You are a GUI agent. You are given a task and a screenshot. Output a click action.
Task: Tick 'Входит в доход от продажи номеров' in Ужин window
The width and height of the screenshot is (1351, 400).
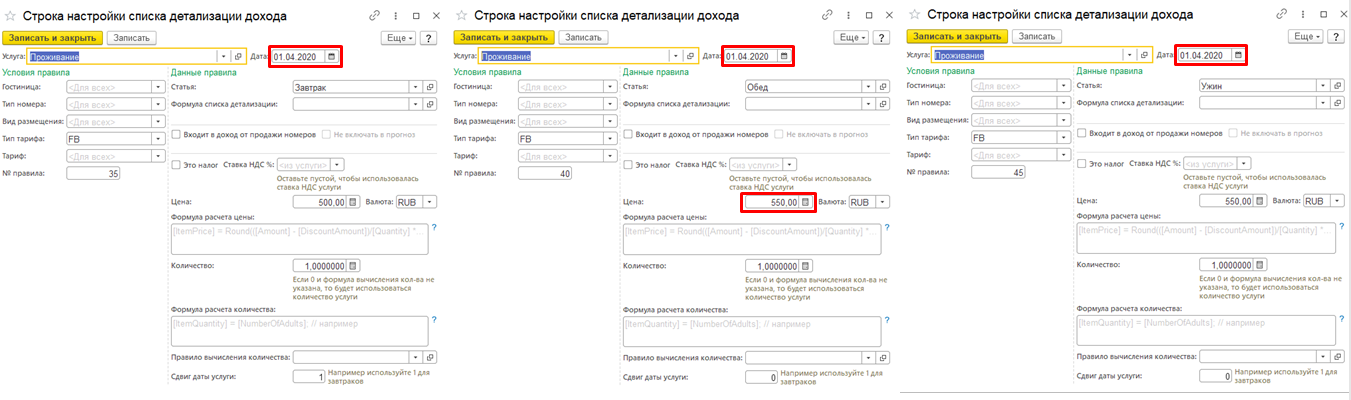tap(1082, 133)
